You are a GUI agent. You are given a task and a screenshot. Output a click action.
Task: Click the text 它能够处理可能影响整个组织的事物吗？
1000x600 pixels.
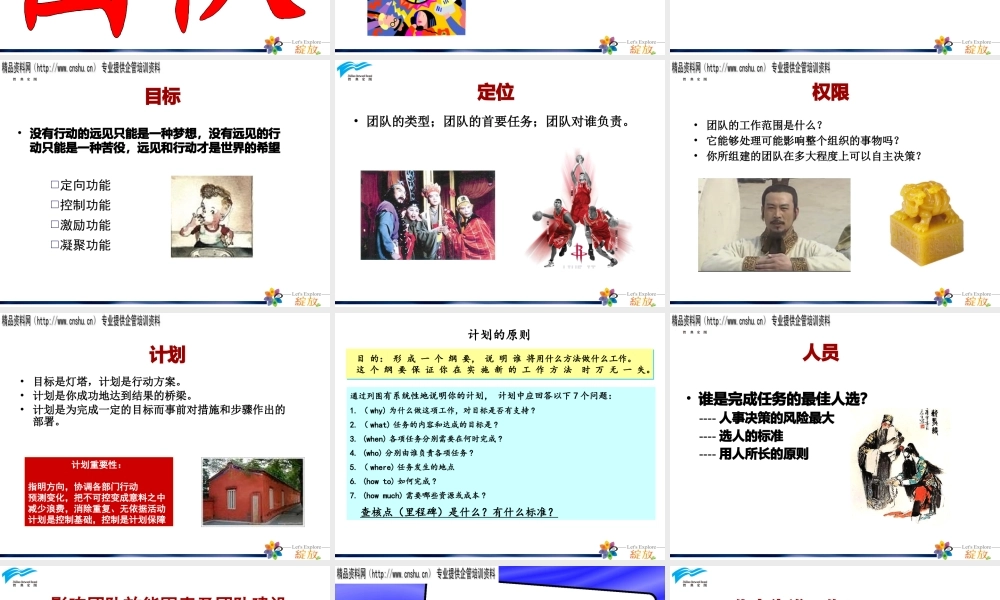point(803,140)
